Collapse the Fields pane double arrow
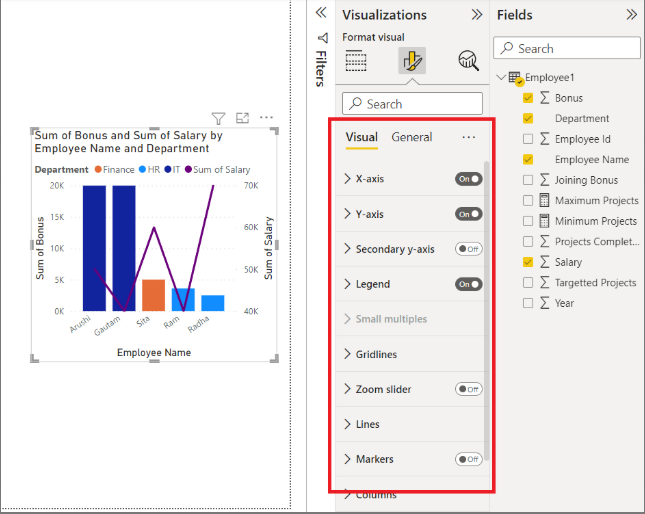This screenshot has width=645, height=514. click(x=632, y=15)
